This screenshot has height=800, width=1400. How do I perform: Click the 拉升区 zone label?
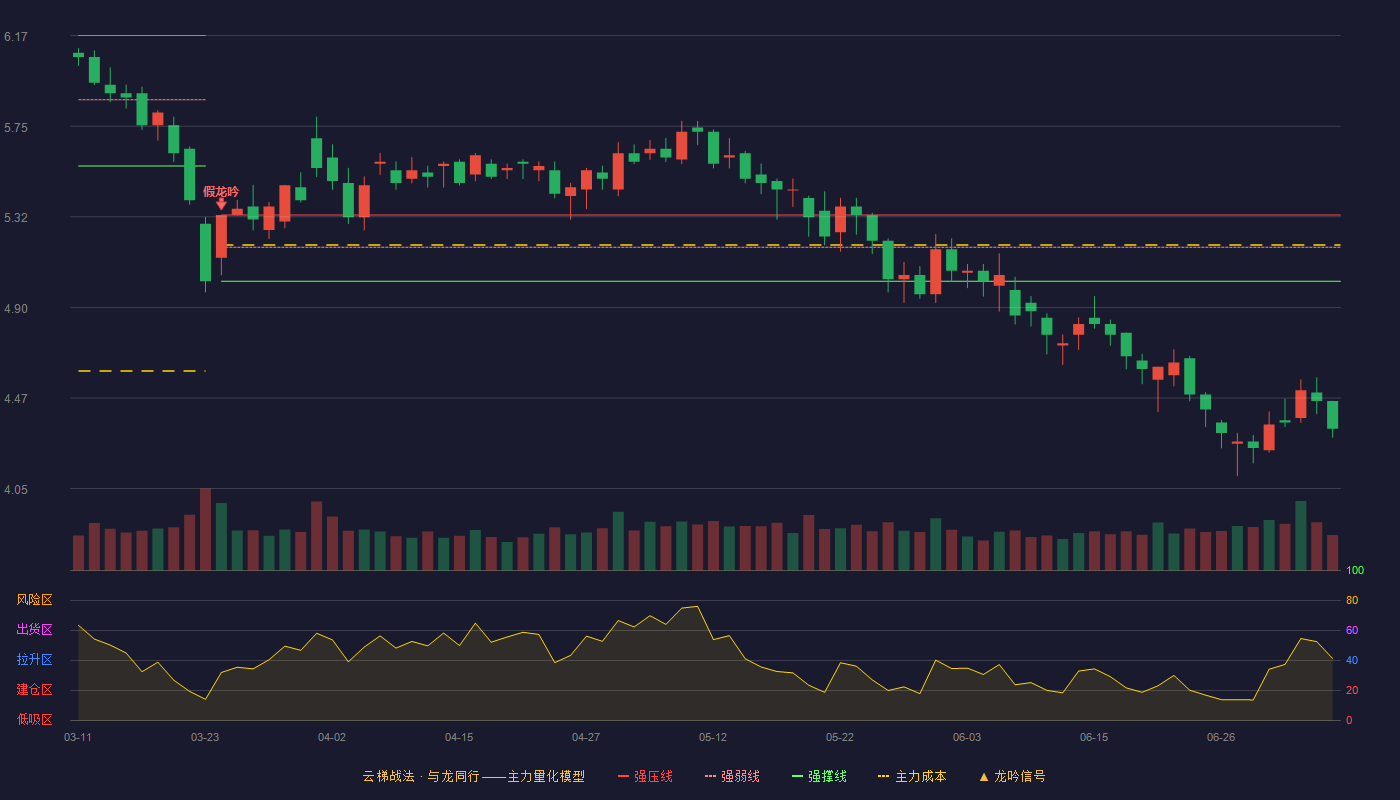(34, 660)
